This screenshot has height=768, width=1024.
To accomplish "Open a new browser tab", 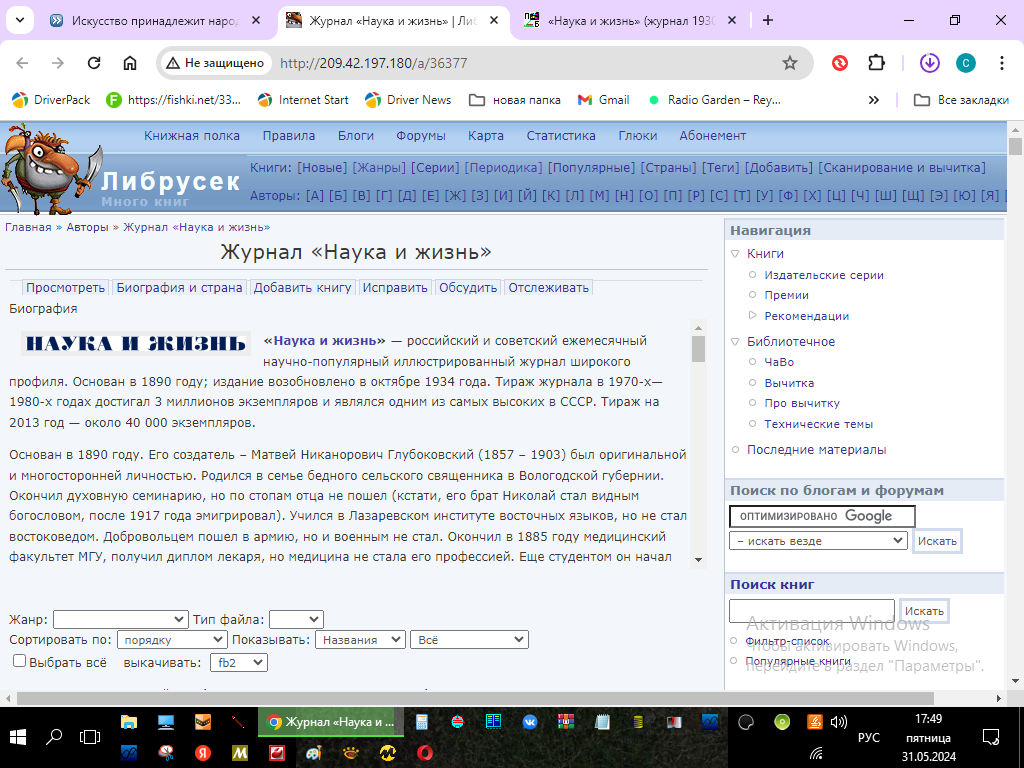I will coord(768,20).
